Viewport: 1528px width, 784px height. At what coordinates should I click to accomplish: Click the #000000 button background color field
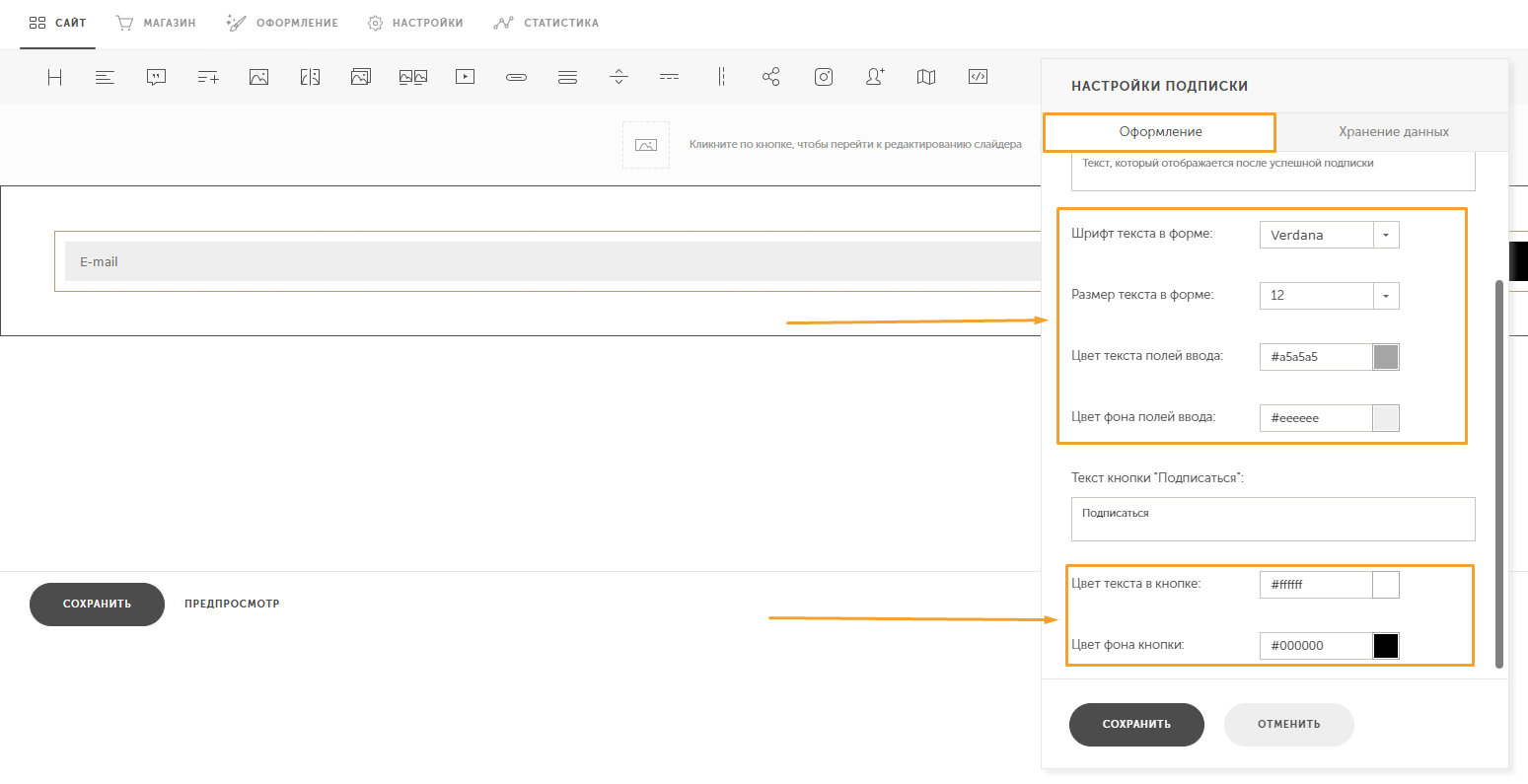1316,646
